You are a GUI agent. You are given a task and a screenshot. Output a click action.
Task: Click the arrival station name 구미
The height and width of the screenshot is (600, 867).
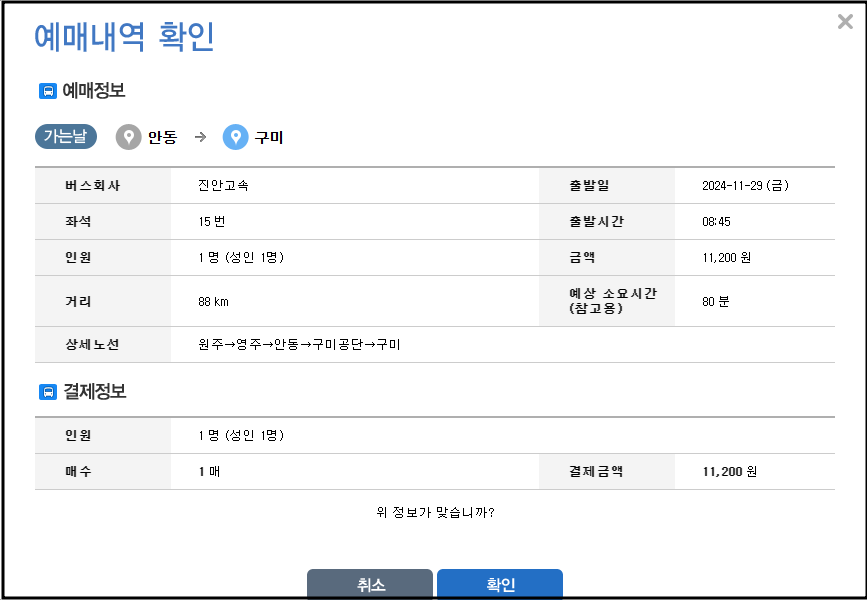pos(271,136)
